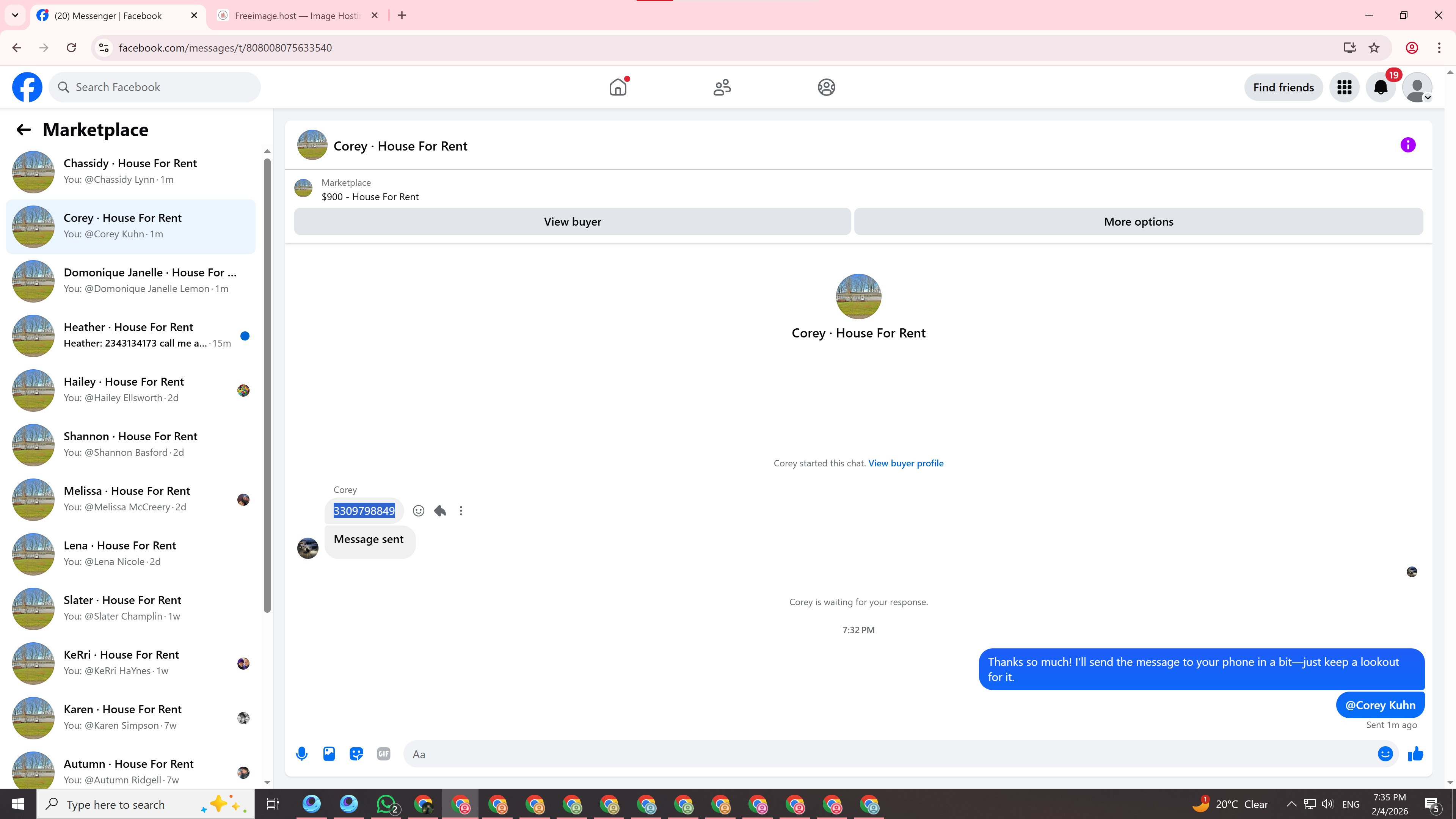1456x819 pixels.
Task: Send a thumbs-up like
Action: click(x=1415, y=753)
